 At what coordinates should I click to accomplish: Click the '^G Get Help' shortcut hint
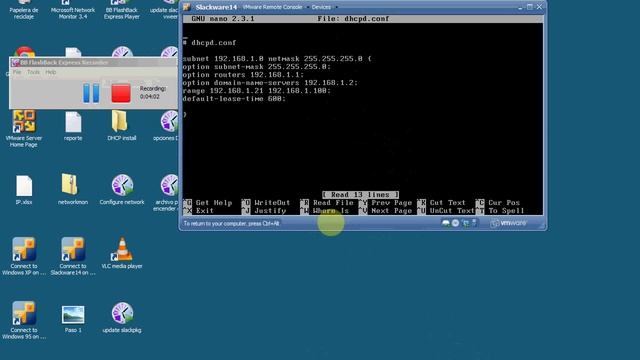click(207, 203)
